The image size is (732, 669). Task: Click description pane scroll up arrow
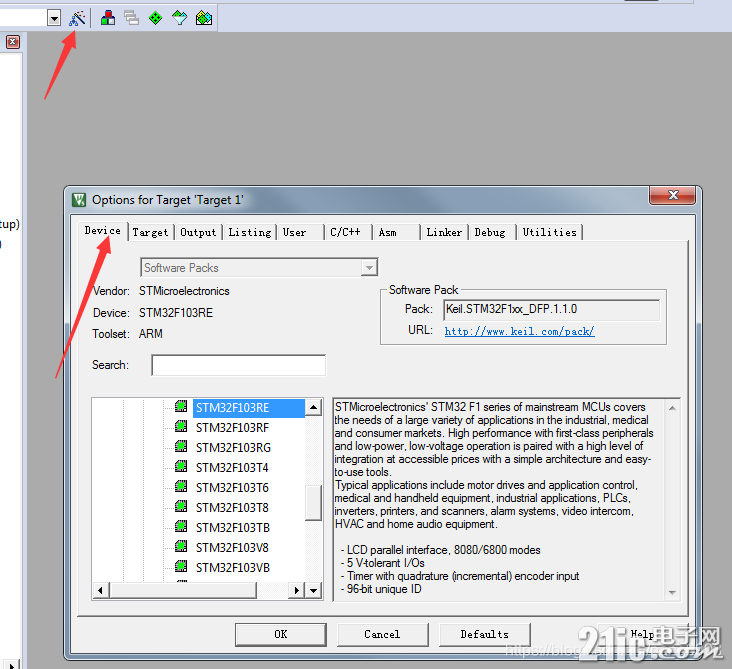672,408
